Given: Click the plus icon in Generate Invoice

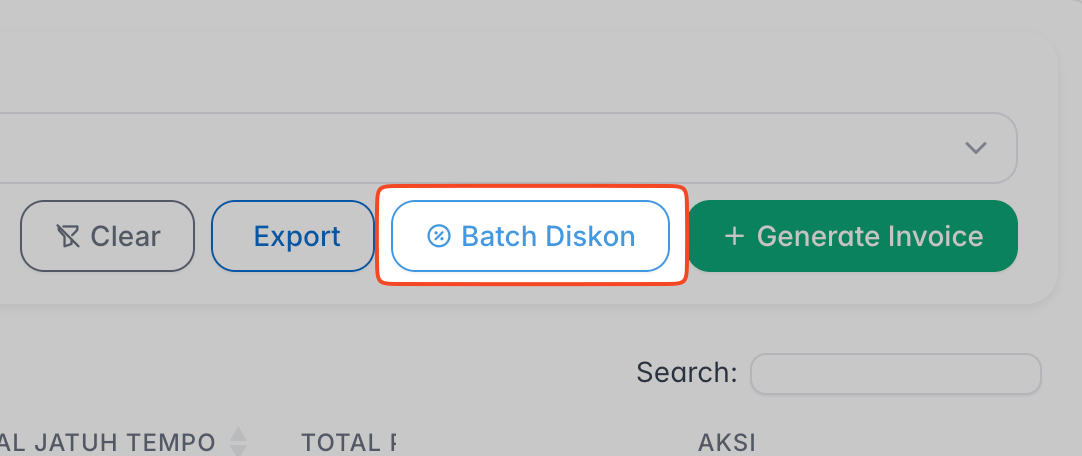Looking at the screenshot, I should (735, 236).
